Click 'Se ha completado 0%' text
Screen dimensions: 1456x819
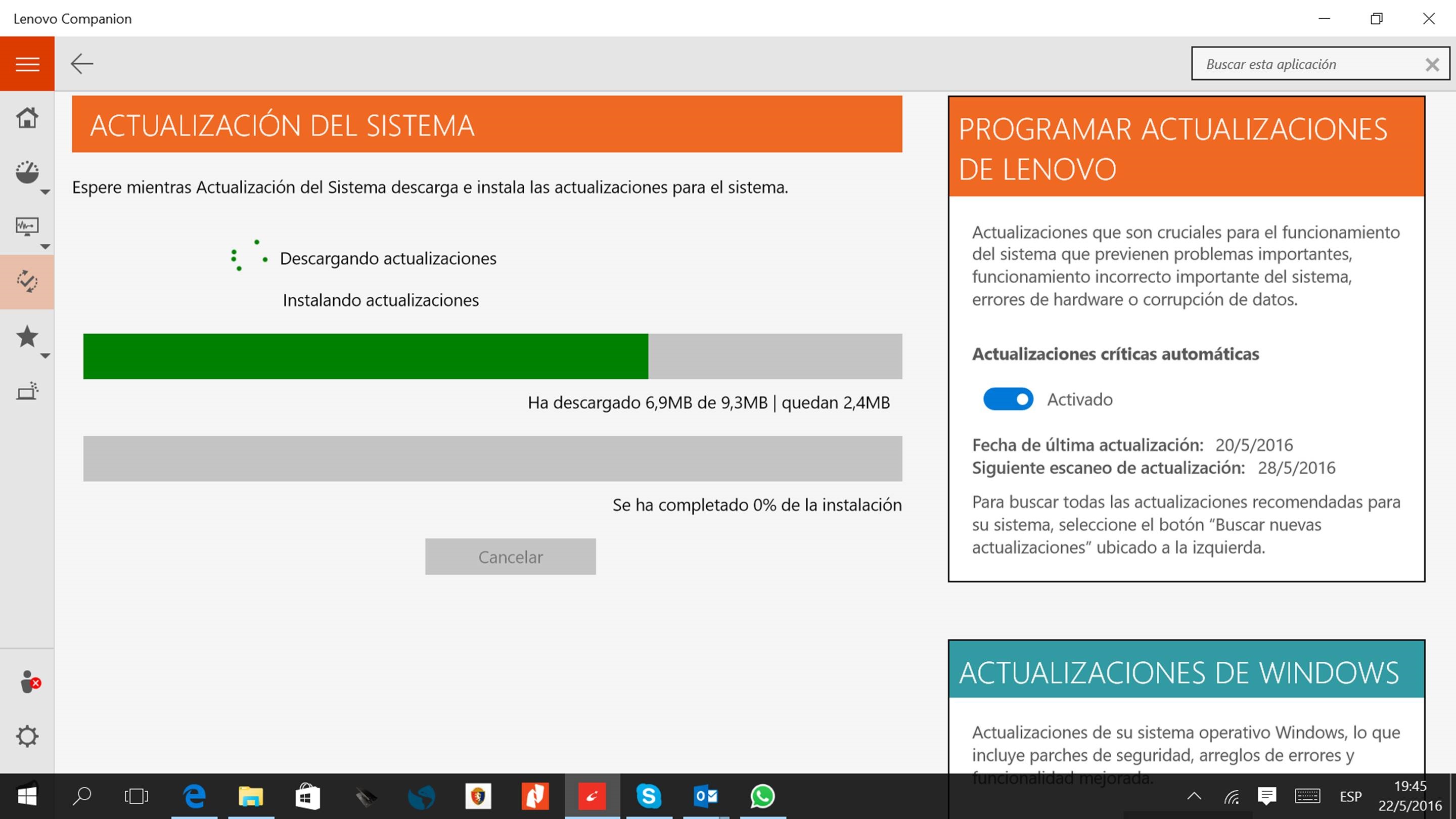[x=695, y=505]
